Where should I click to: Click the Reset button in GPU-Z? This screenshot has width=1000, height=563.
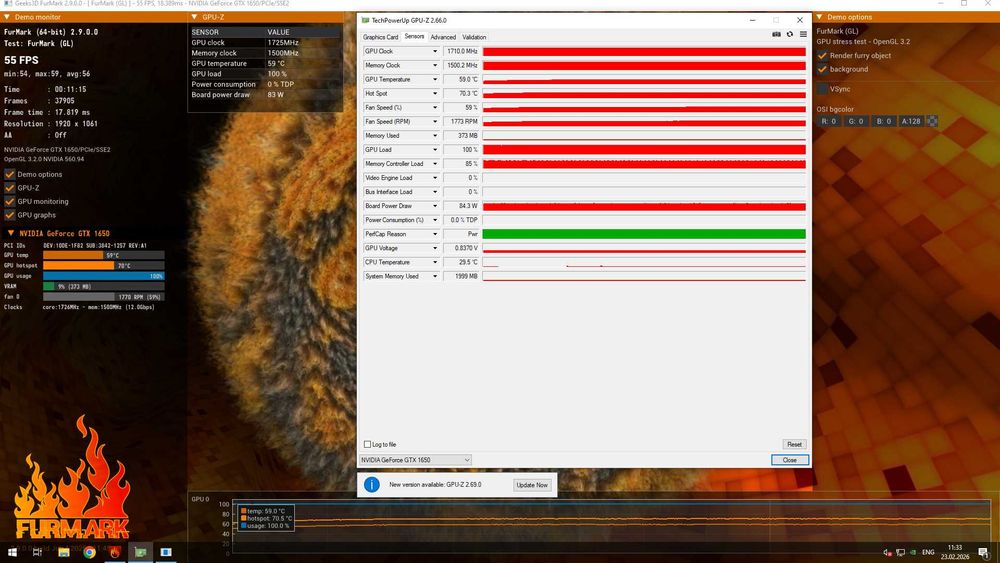point(794,444)
